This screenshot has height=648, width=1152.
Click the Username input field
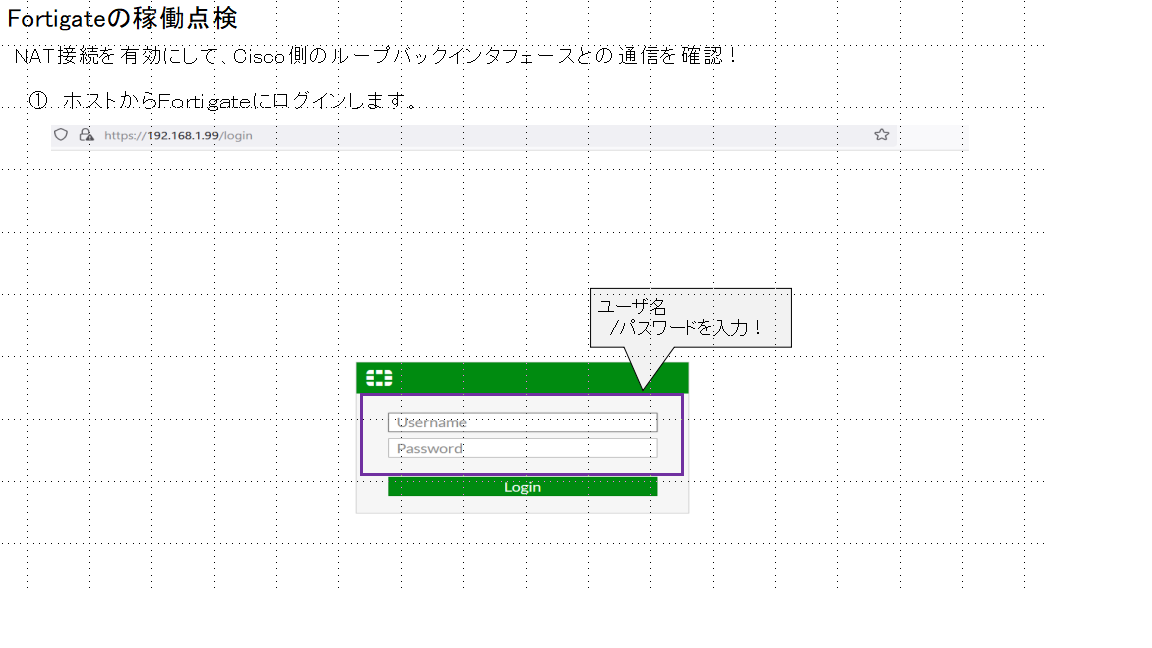522,422
